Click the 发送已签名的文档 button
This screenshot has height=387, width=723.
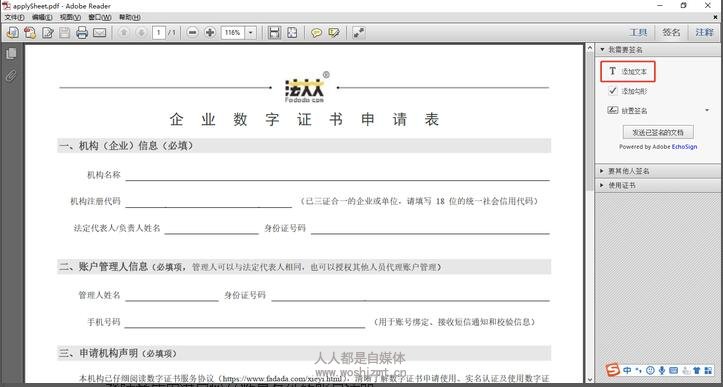click(658, 132)
